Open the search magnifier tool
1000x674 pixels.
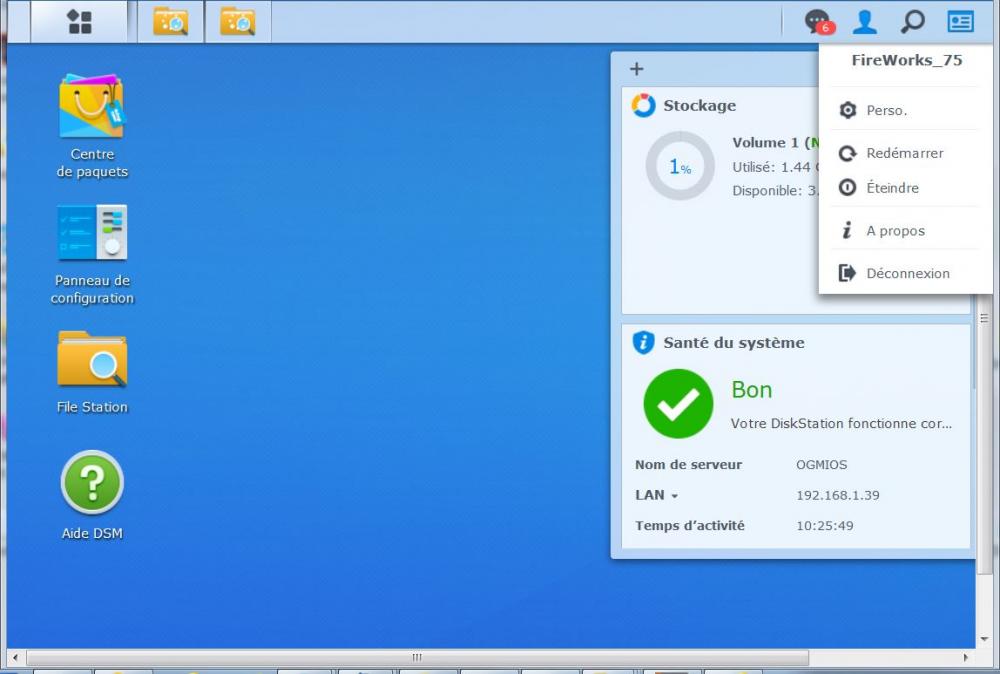(913, 22)
